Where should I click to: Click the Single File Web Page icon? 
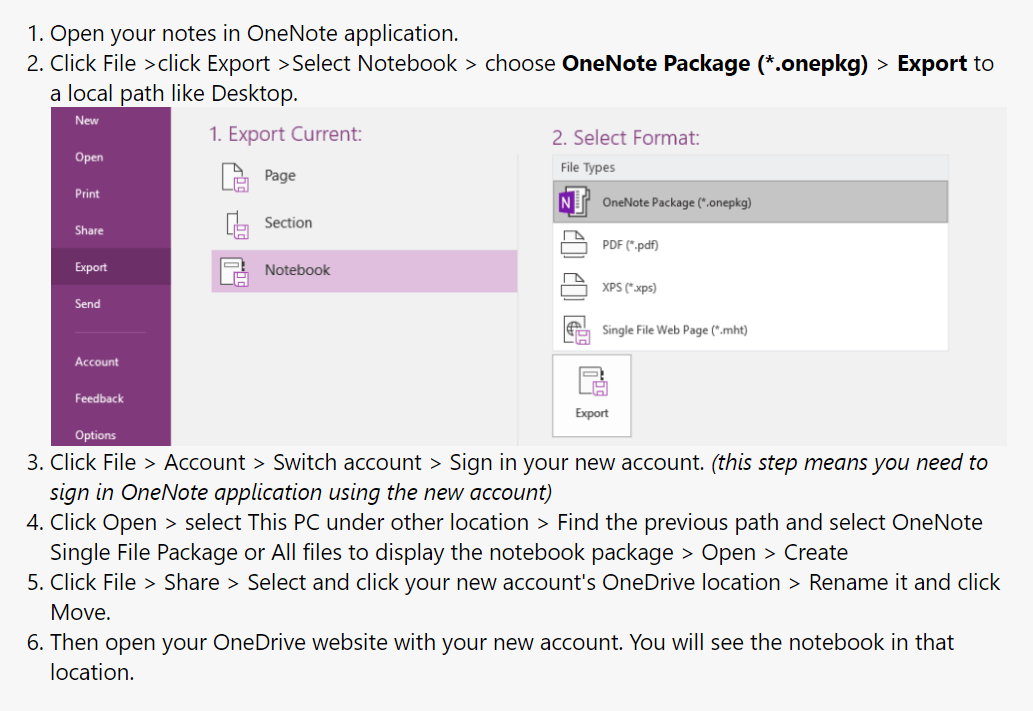(576, 330)
